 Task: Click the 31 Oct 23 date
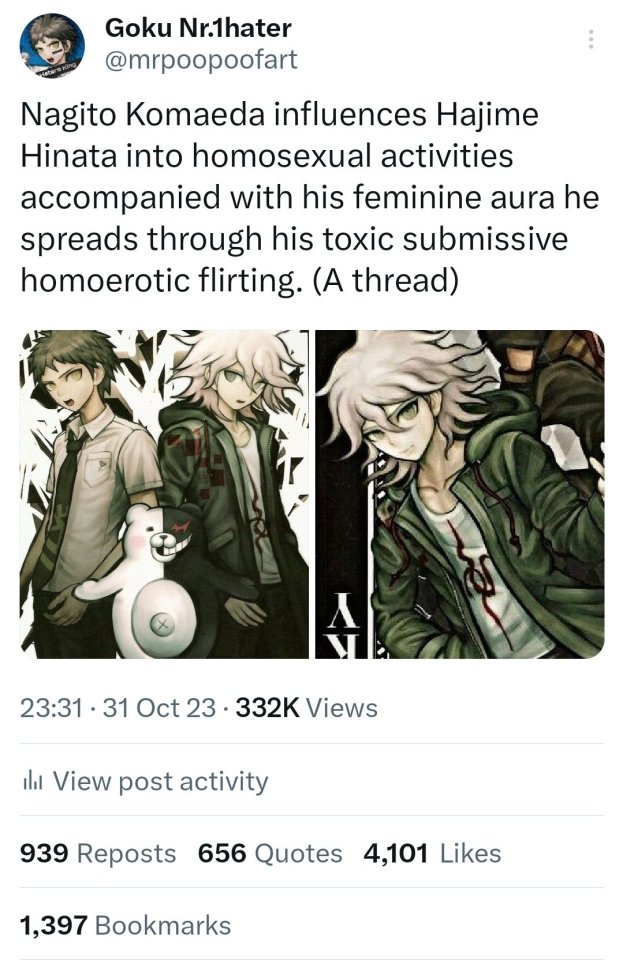coord(159,708)
